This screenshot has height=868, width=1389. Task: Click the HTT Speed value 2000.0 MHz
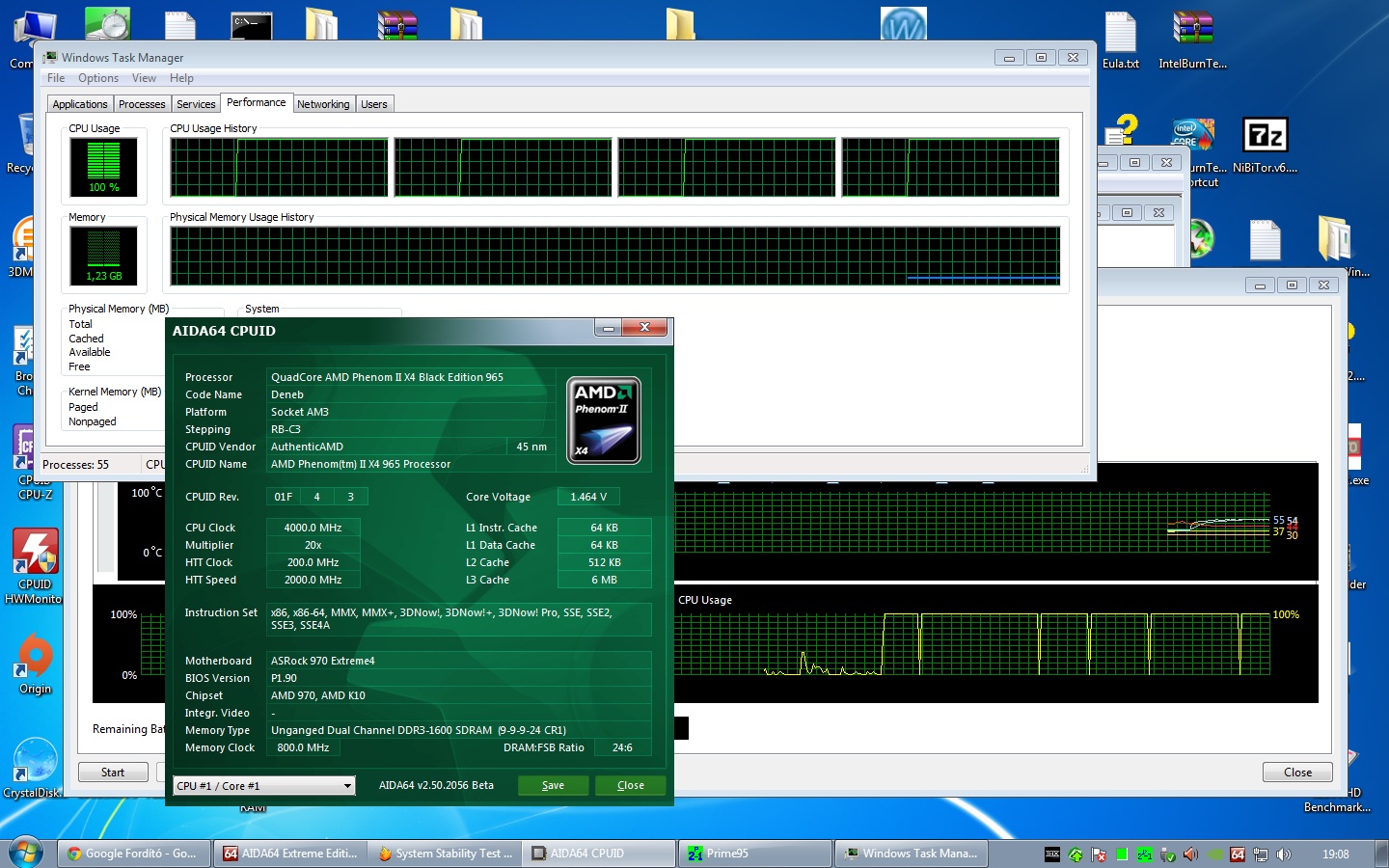313,580
